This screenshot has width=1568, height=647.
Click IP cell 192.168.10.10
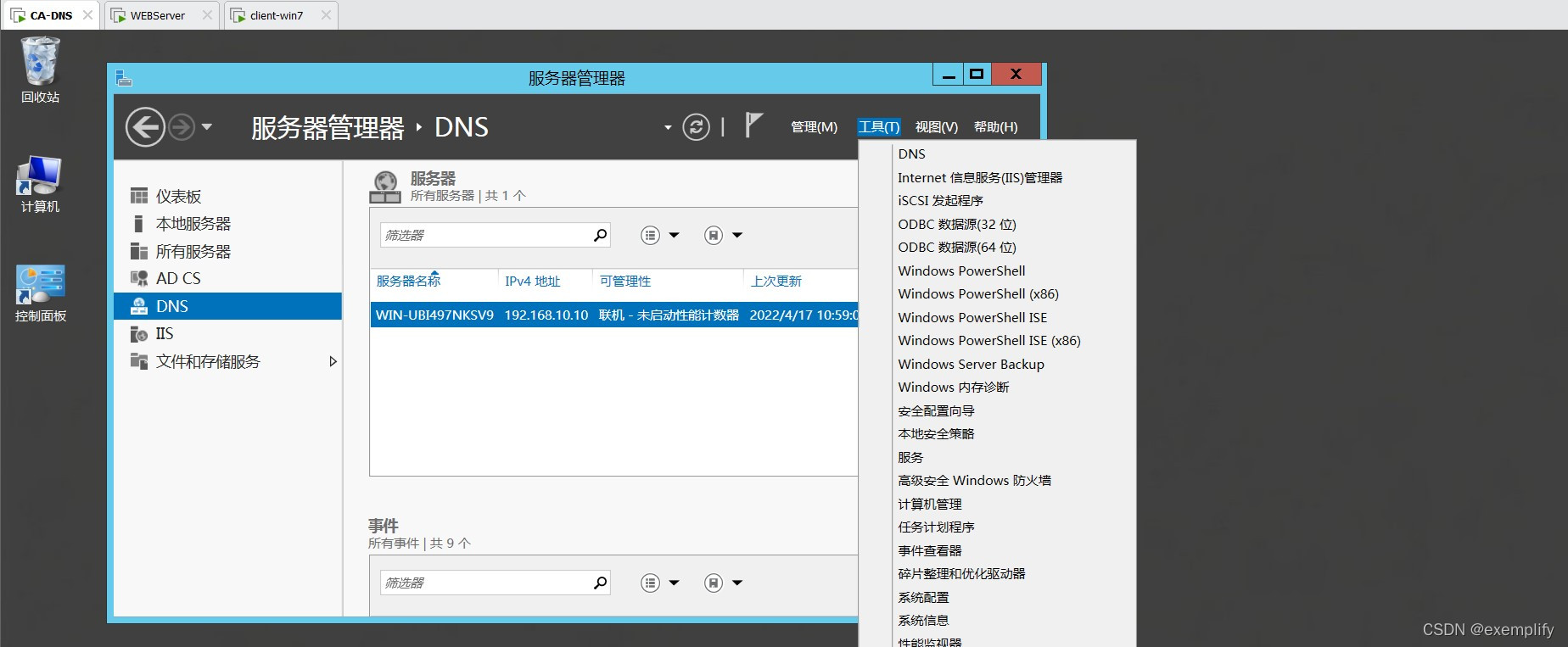546,315
